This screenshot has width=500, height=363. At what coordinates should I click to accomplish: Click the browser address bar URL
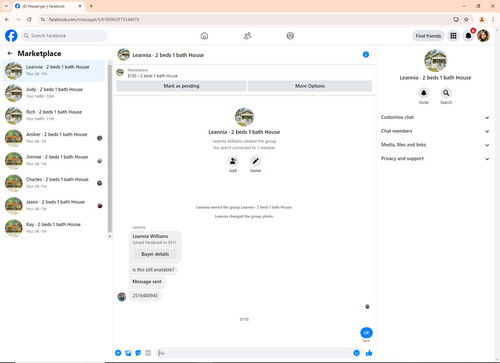94,20
